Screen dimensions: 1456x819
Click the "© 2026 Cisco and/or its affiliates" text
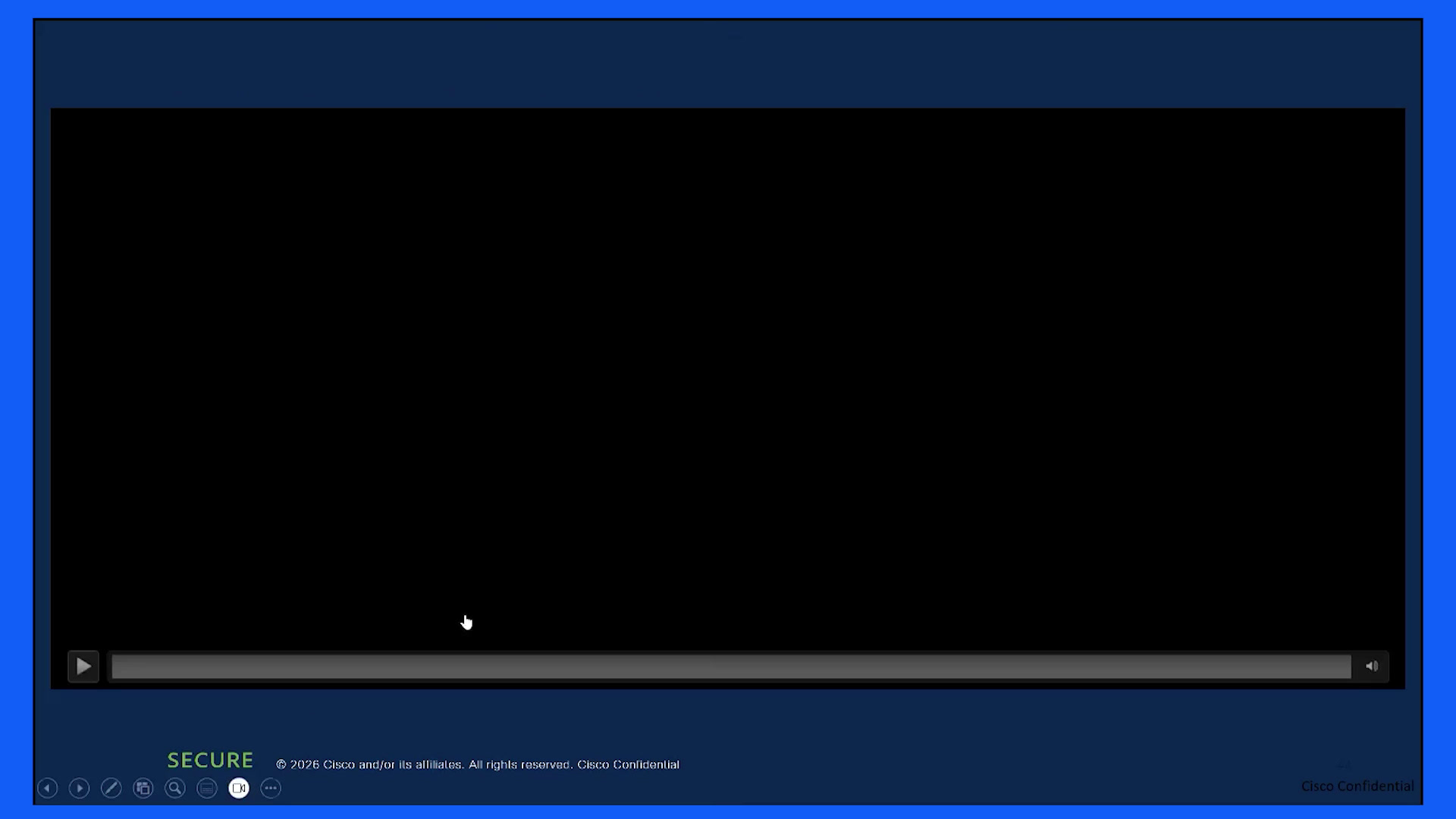click(x=369, y=764)
